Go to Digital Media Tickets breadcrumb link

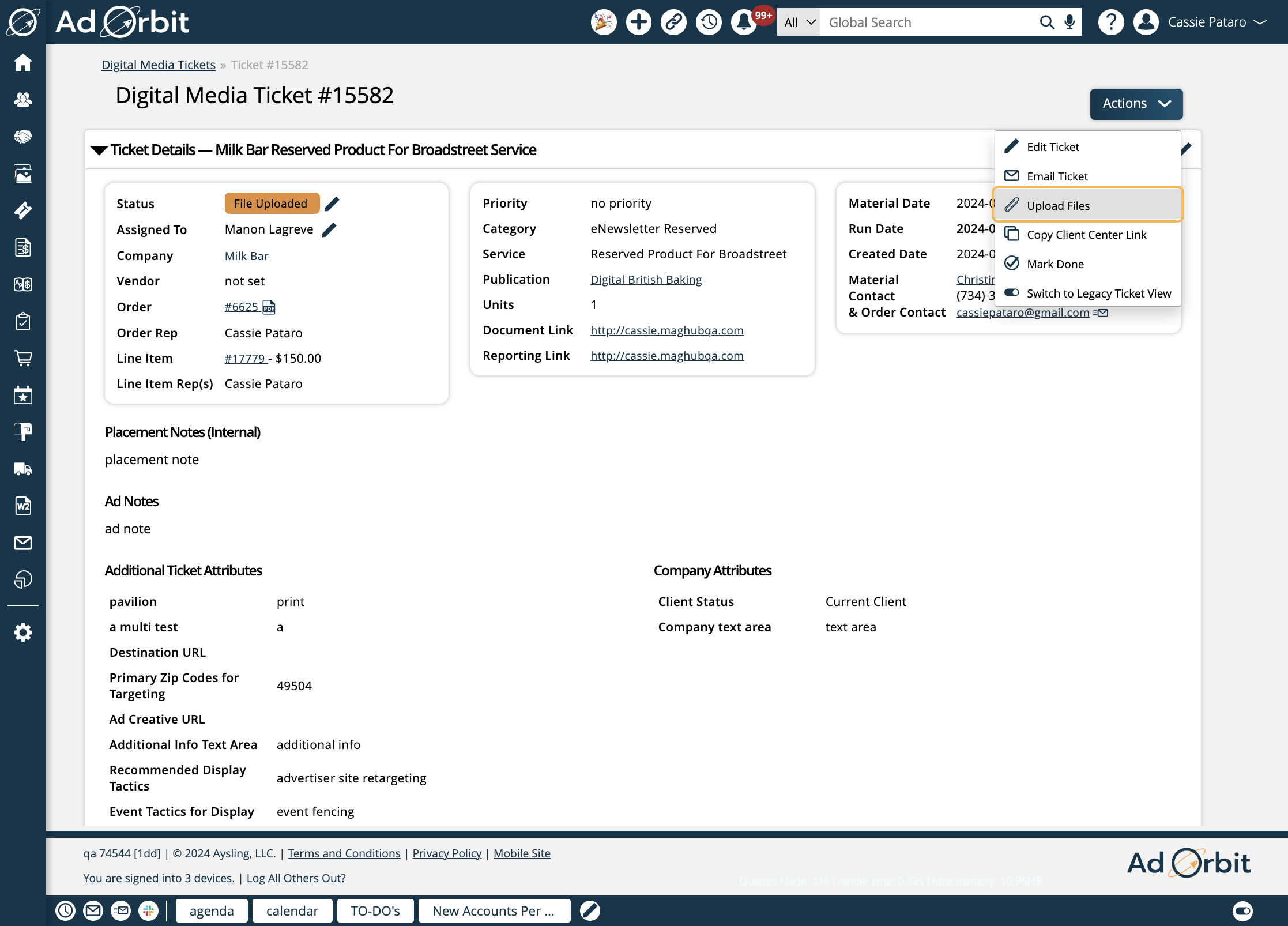click(159, 65)
